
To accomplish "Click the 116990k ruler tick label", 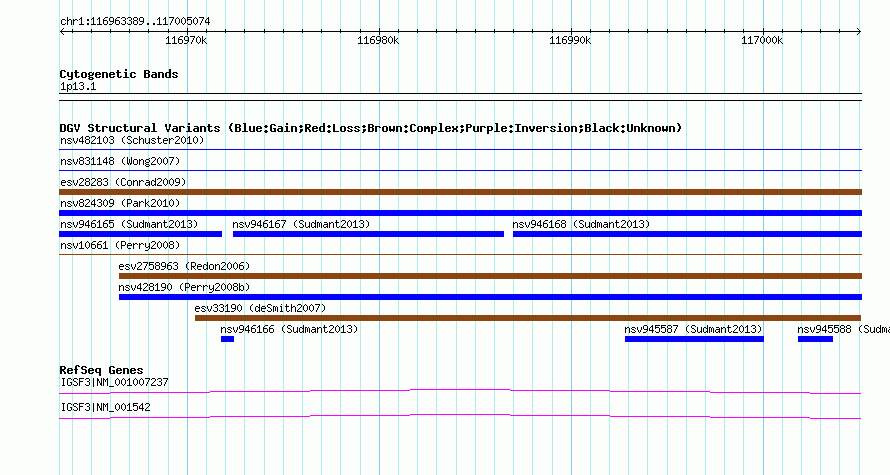I will point(570,41).
